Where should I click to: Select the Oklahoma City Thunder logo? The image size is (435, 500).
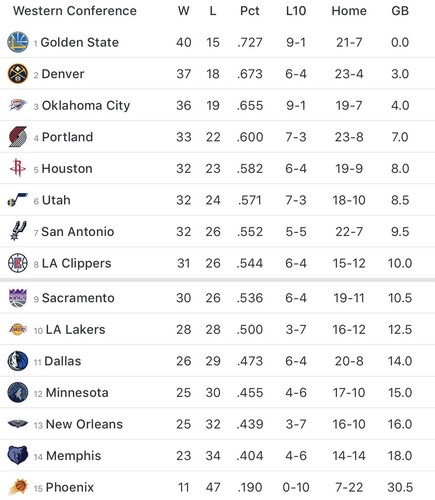pyautogui.click(x=18, y=105)
